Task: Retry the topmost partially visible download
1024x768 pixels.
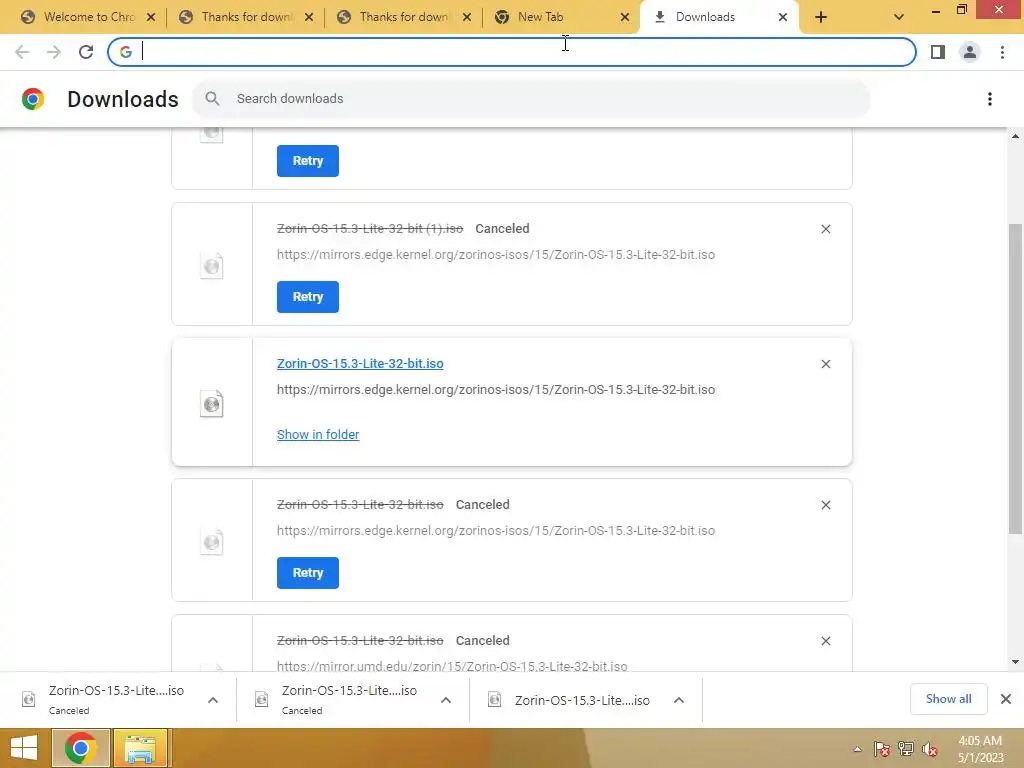Action: pyautogui.click(x=308, y=161)
